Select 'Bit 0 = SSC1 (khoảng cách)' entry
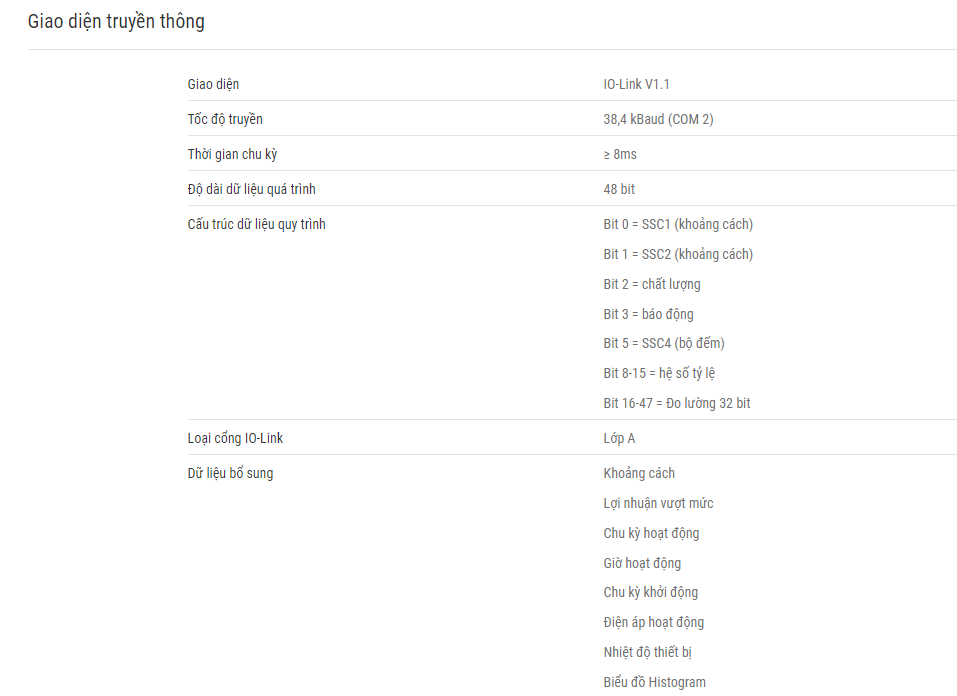Image resolution: width=957 pixels, height=696 pixels. (678, 224)
